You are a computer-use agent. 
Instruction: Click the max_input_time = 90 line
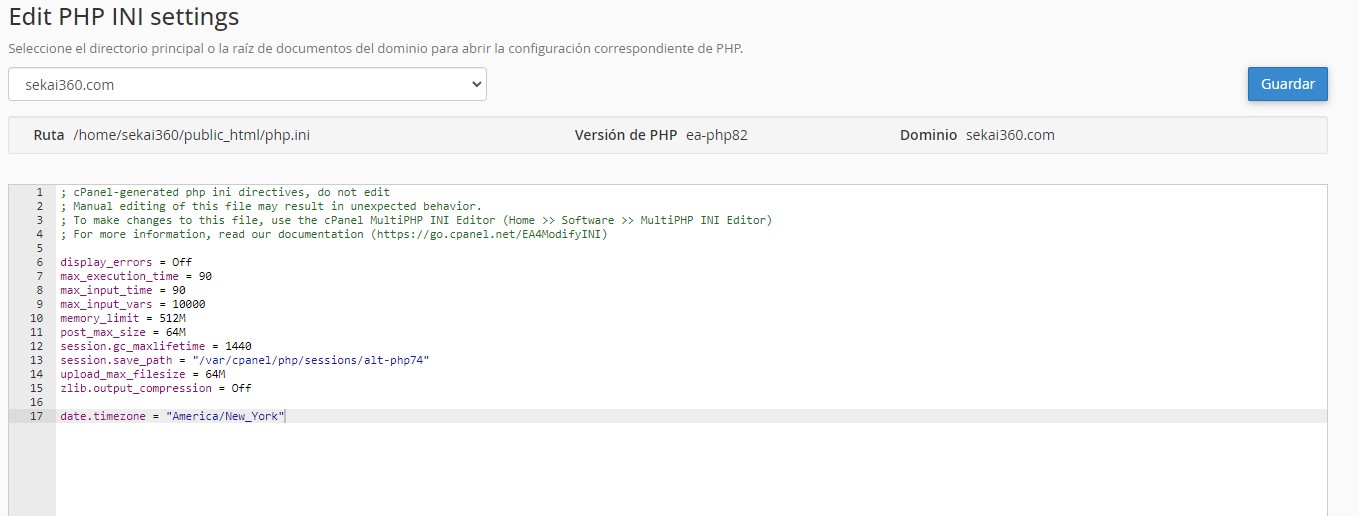point(123,290)
